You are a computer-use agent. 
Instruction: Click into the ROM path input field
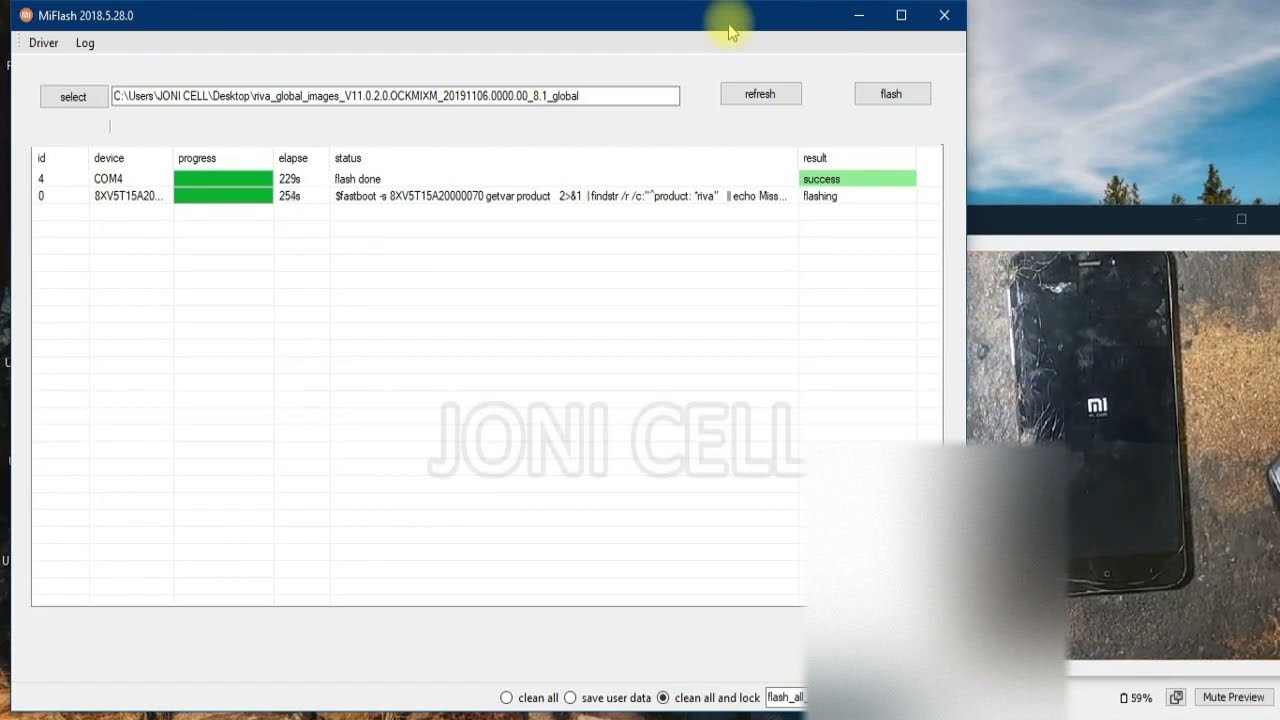[x=395, y=96]
